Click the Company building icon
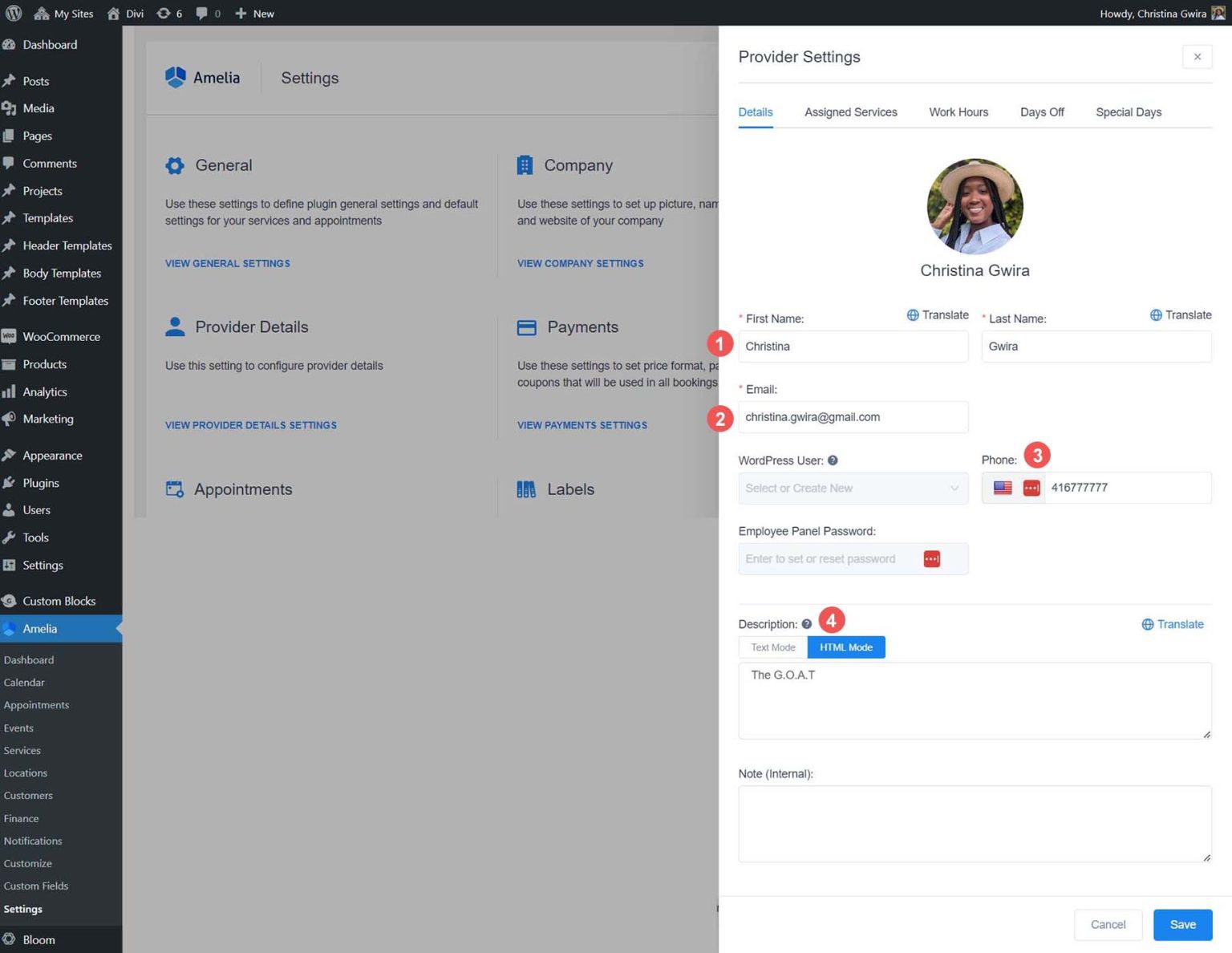 click(x=526, y=165)
